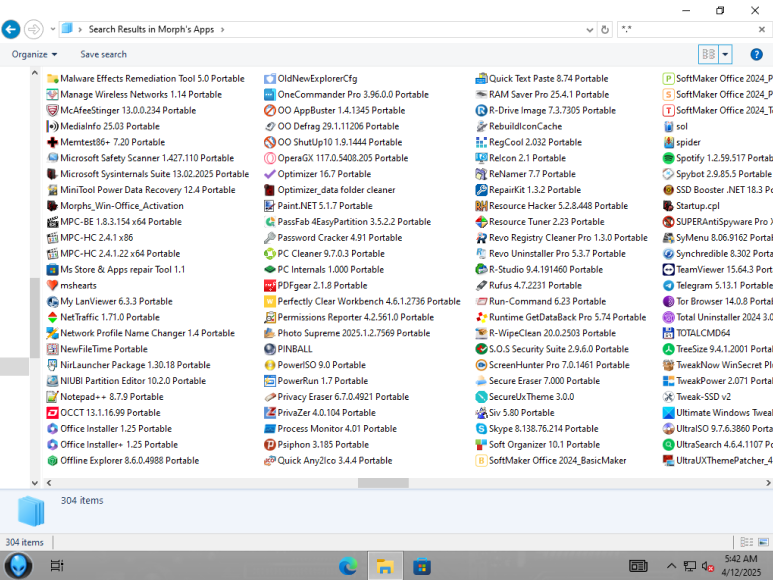This screenshot has height=580, width=773.
Task: Switch to details view in status bar
Action: [x=747, y=542]
